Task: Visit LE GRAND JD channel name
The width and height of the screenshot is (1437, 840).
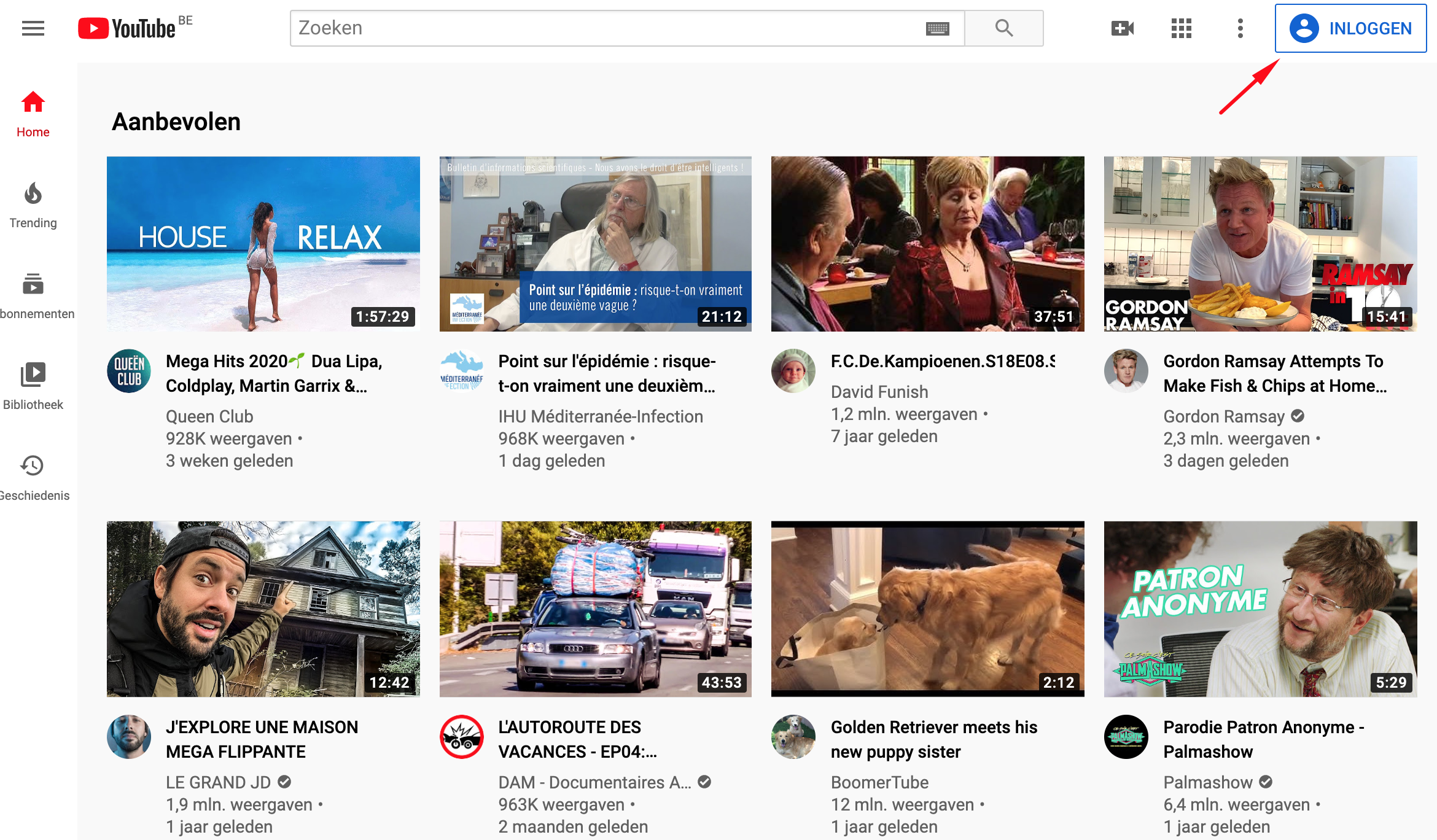Action: point(219,782)
